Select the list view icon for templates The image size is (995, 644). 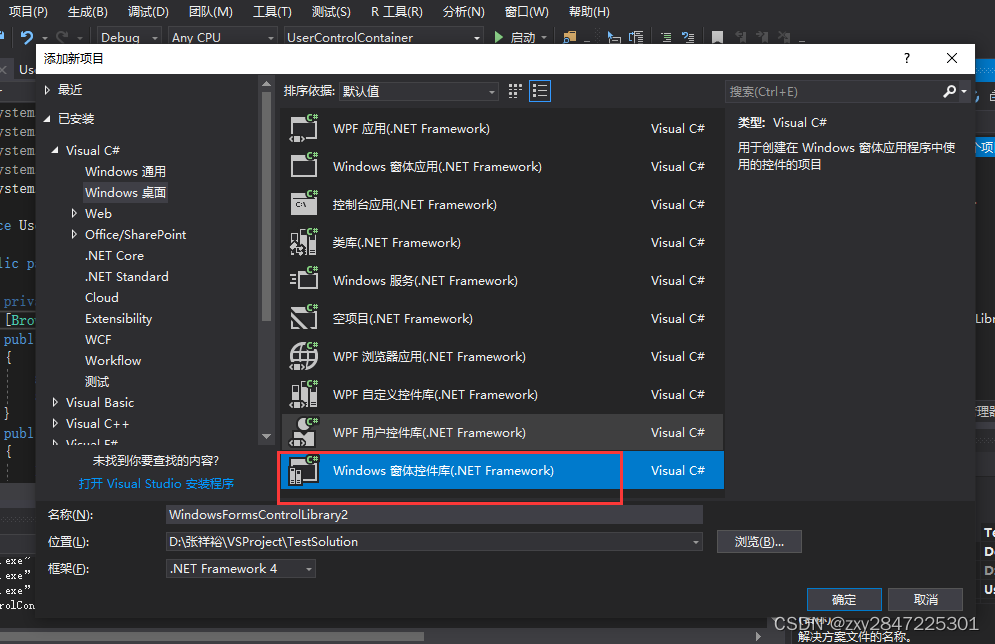coord(539,90)
